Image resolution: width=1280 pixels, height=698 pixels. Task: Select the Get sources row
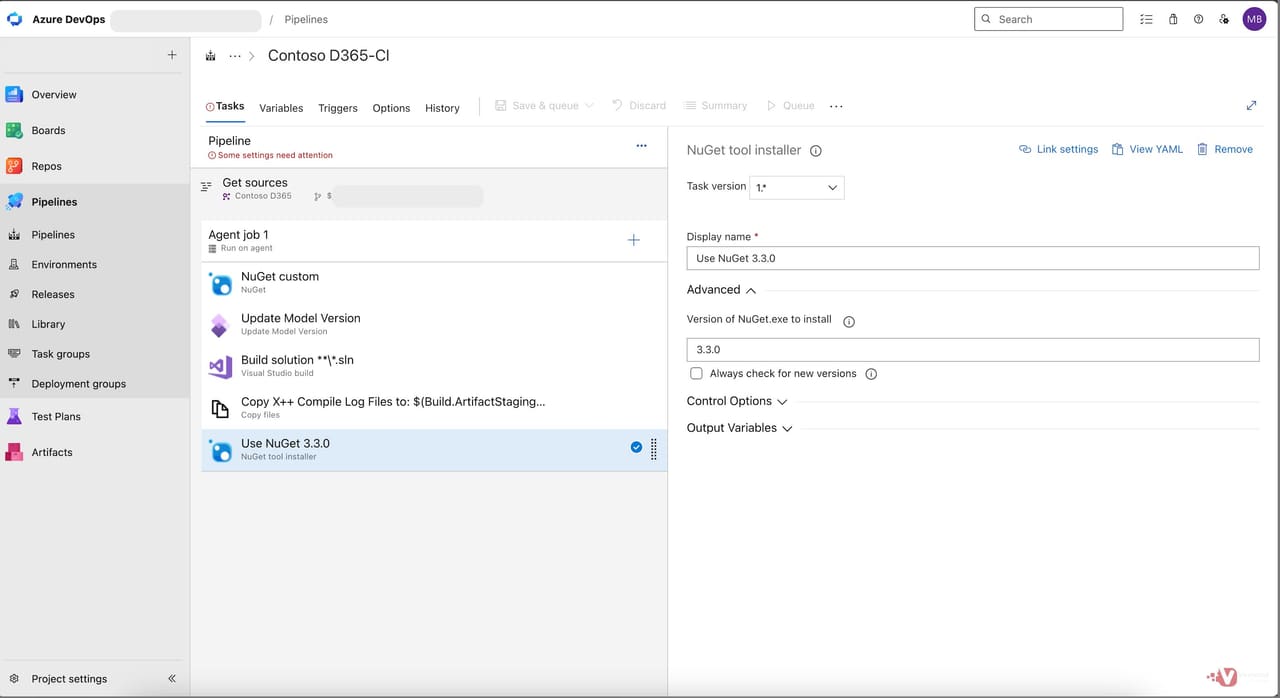(x=429, y=188)
